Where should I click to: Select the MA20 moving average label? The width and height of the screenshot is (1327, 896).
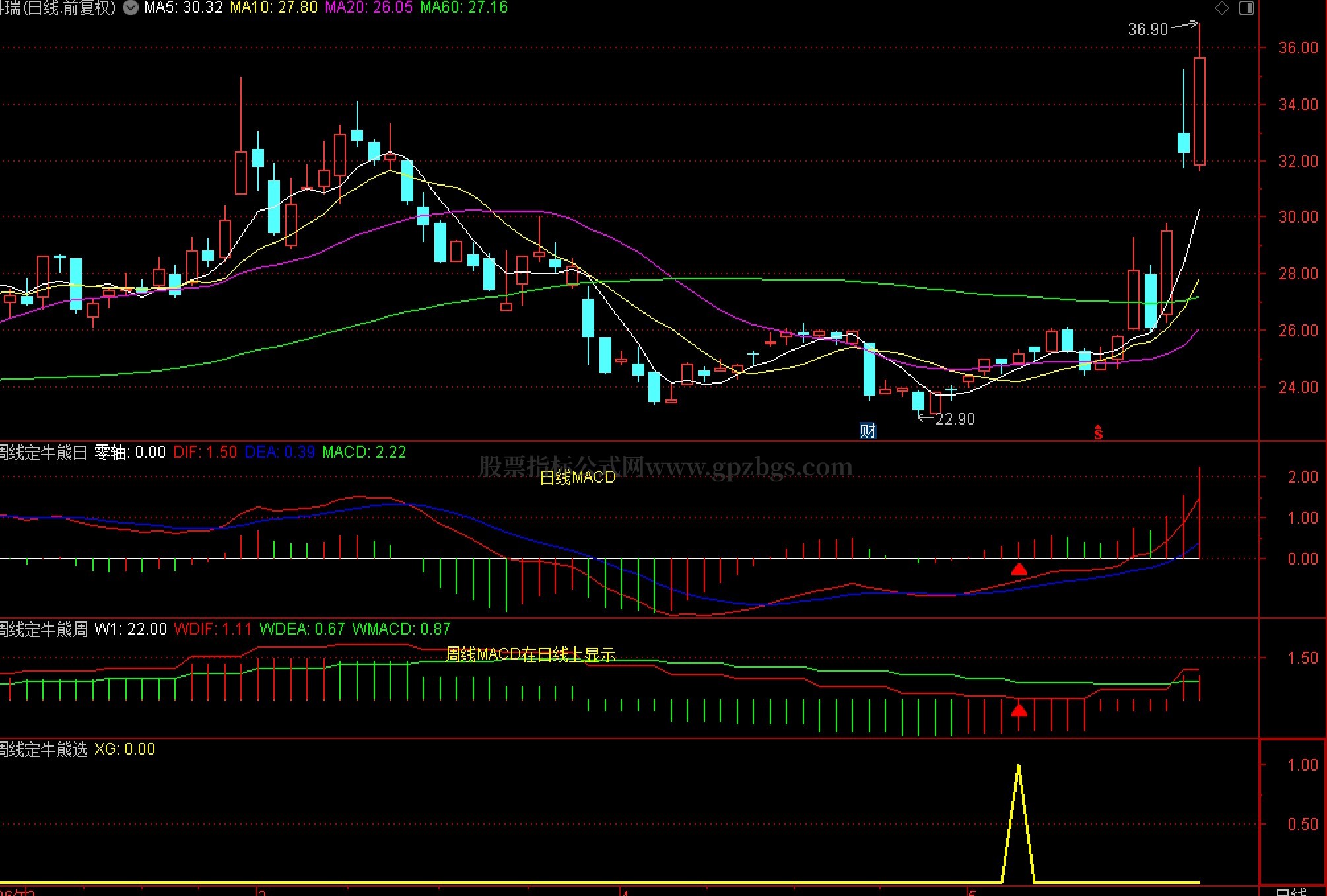(x=369, y=8)
